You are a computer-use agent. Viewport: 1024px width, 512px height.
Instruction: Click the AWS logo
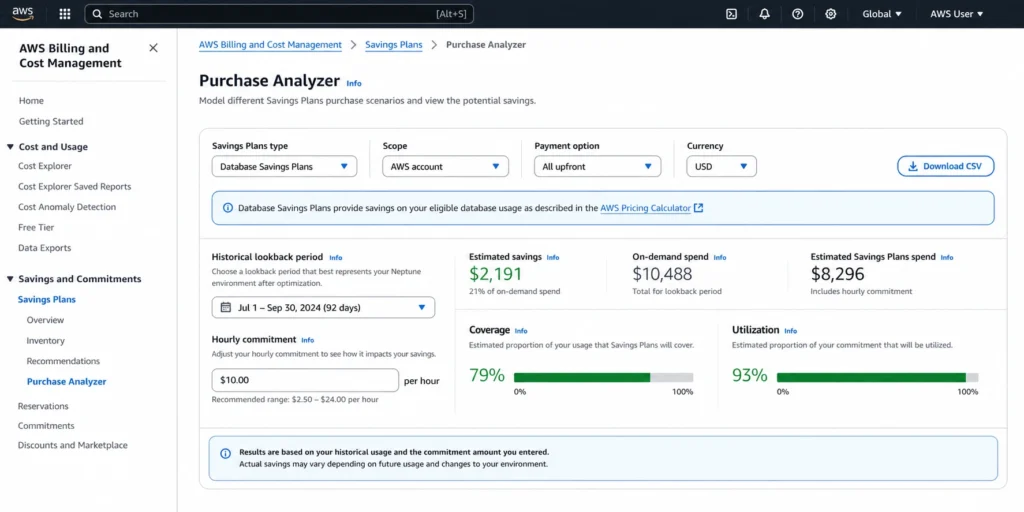pos(23,14)
